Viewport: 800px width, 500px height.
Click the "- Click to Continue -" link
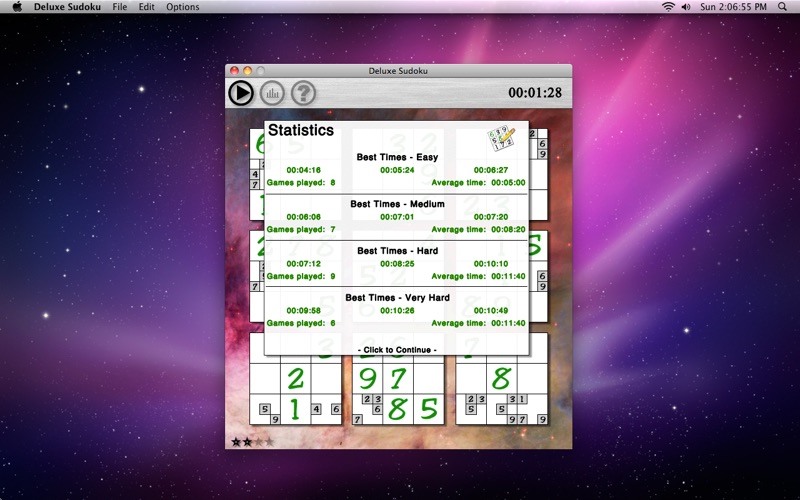coord(397,350)
